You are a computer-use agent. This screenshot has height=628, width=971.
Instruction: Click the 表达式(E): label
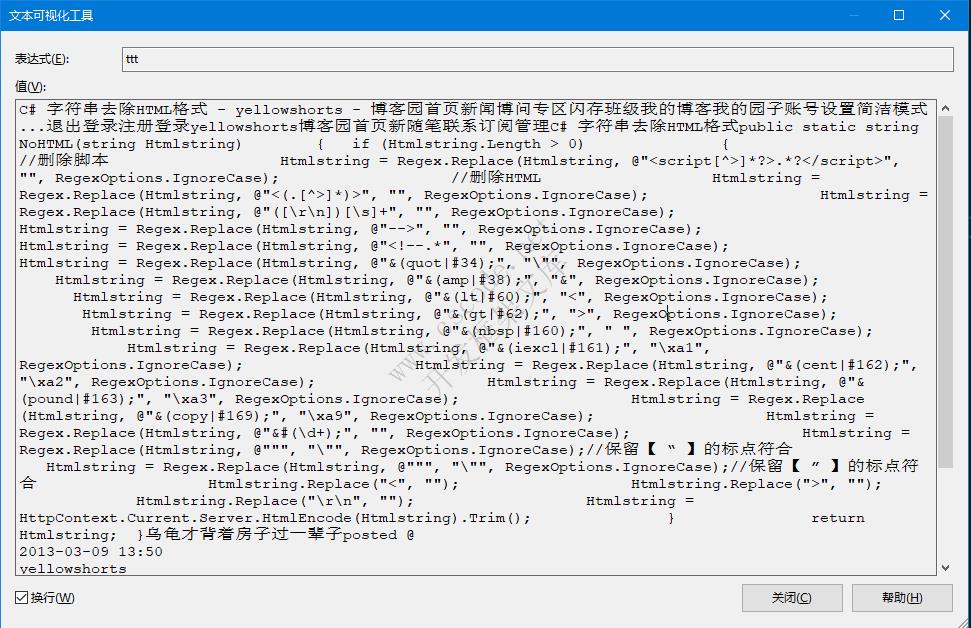click(42, 59)
